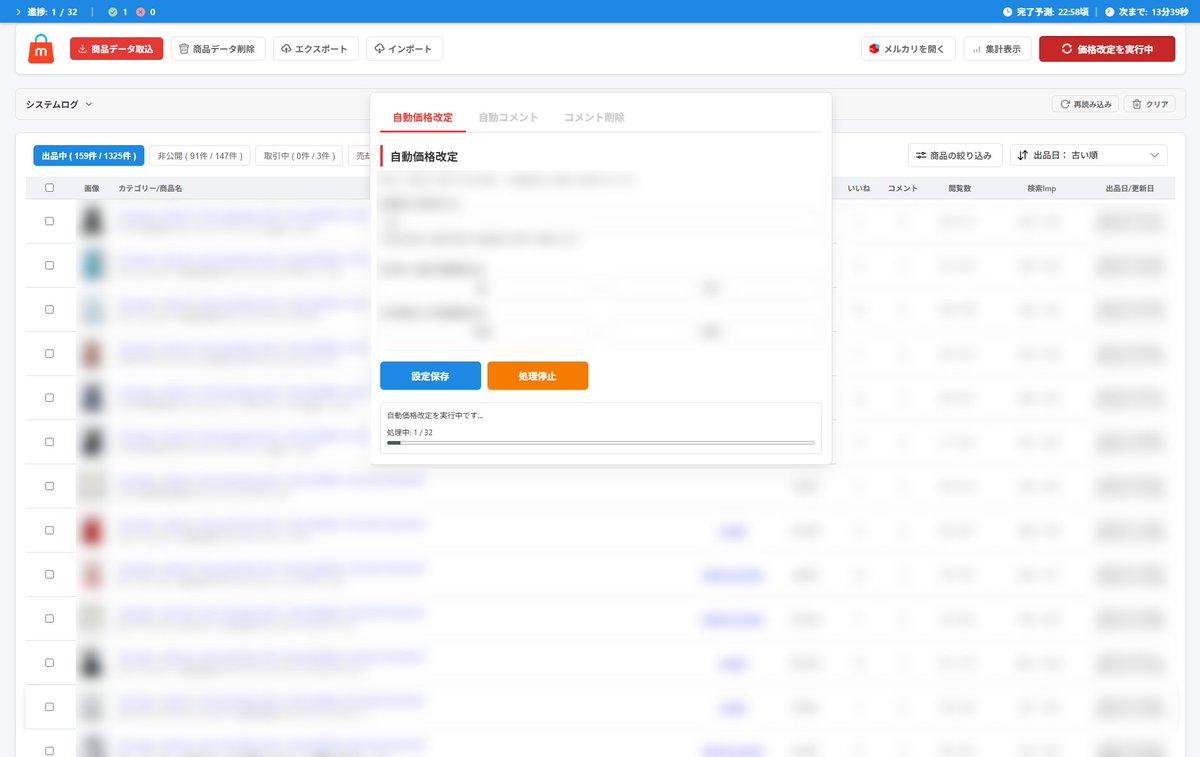Click the 閲覧数 column header
Viewport: 1200px width, 757px height.
[960, 188]
